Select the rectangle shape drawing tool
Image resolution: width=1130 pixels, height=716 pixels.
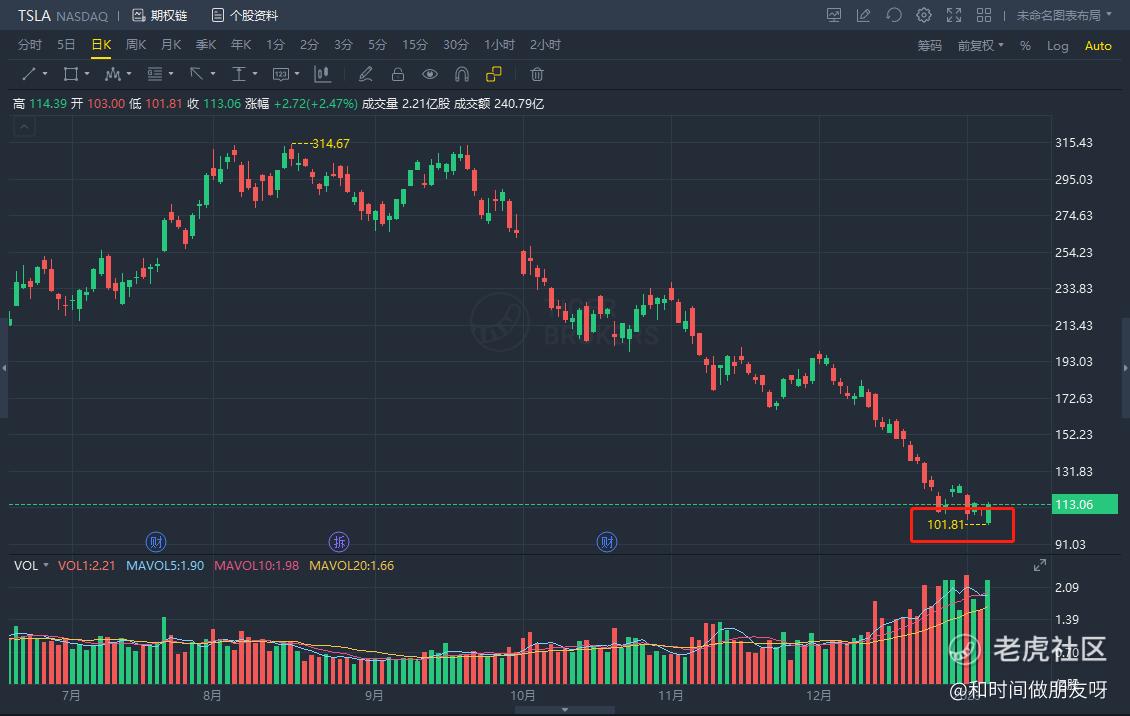tap(71, 74)
